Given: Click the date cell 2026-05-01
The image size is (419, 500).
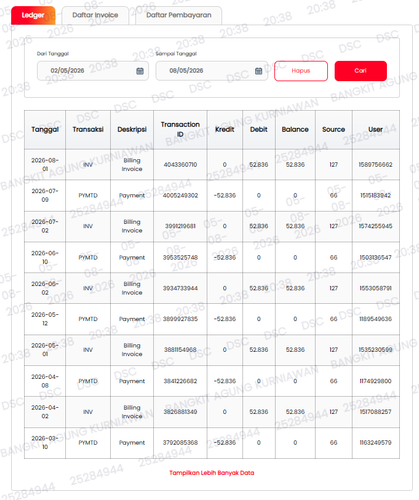Looking at the screenshot, I should (45, 350).
